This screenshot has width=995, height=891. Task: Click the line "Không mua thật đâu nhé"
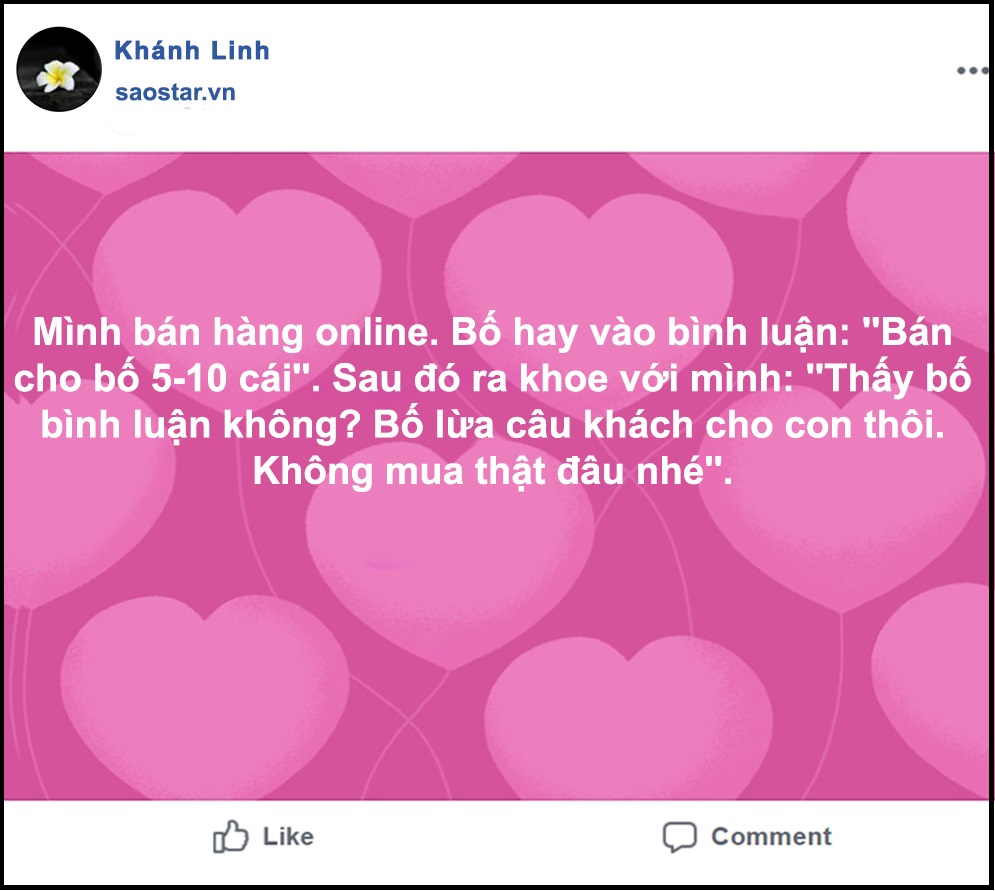click(492, 472)
